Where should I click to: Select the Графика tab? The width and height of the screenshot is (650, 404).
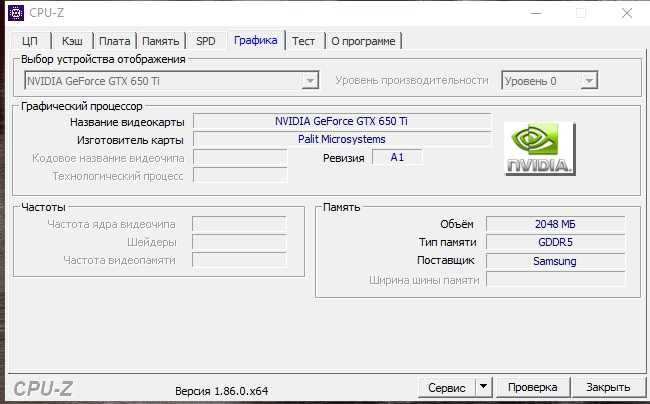[x=255, y=40]
